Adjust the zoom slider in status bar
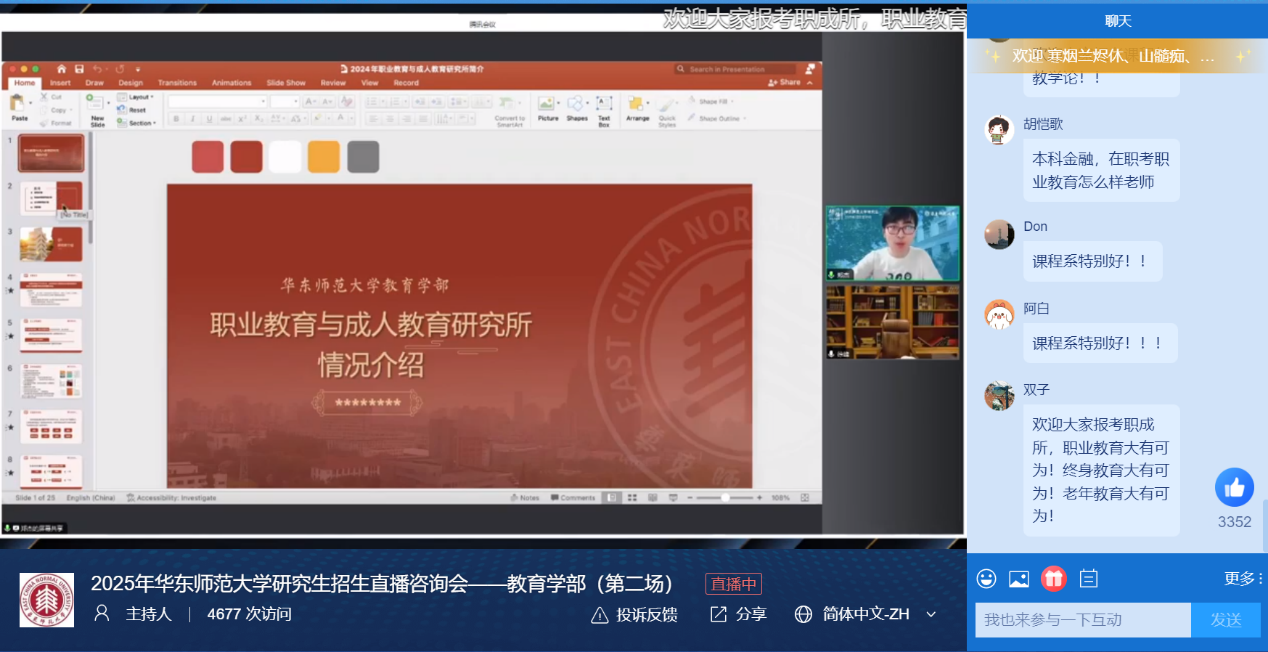This screenshot has width=1268, height=652. pos(726,497)
